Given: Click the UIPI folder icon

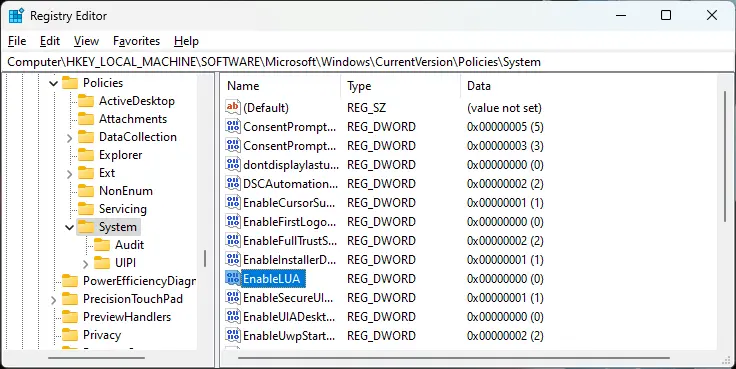Looking at the screenshot, I should click(102, 263).
